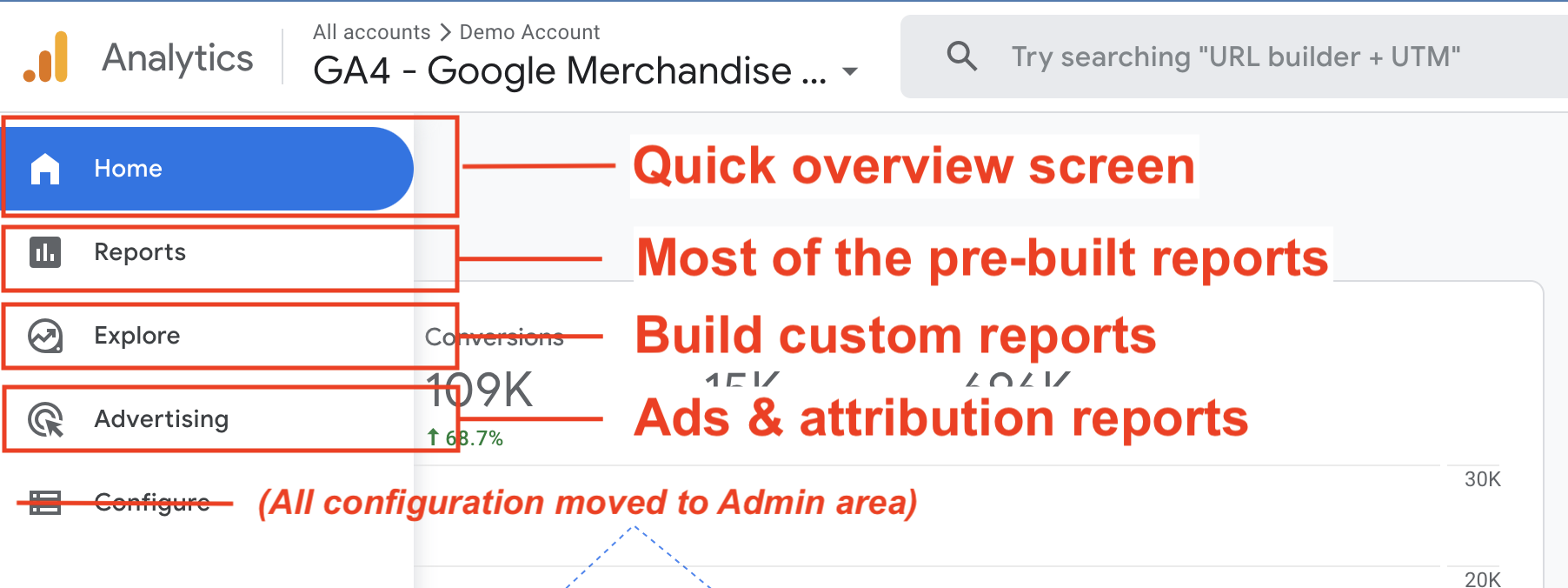Screen dimensions: 1568x588
Task: Click the Explore compass chart icon
Action: 45,336
